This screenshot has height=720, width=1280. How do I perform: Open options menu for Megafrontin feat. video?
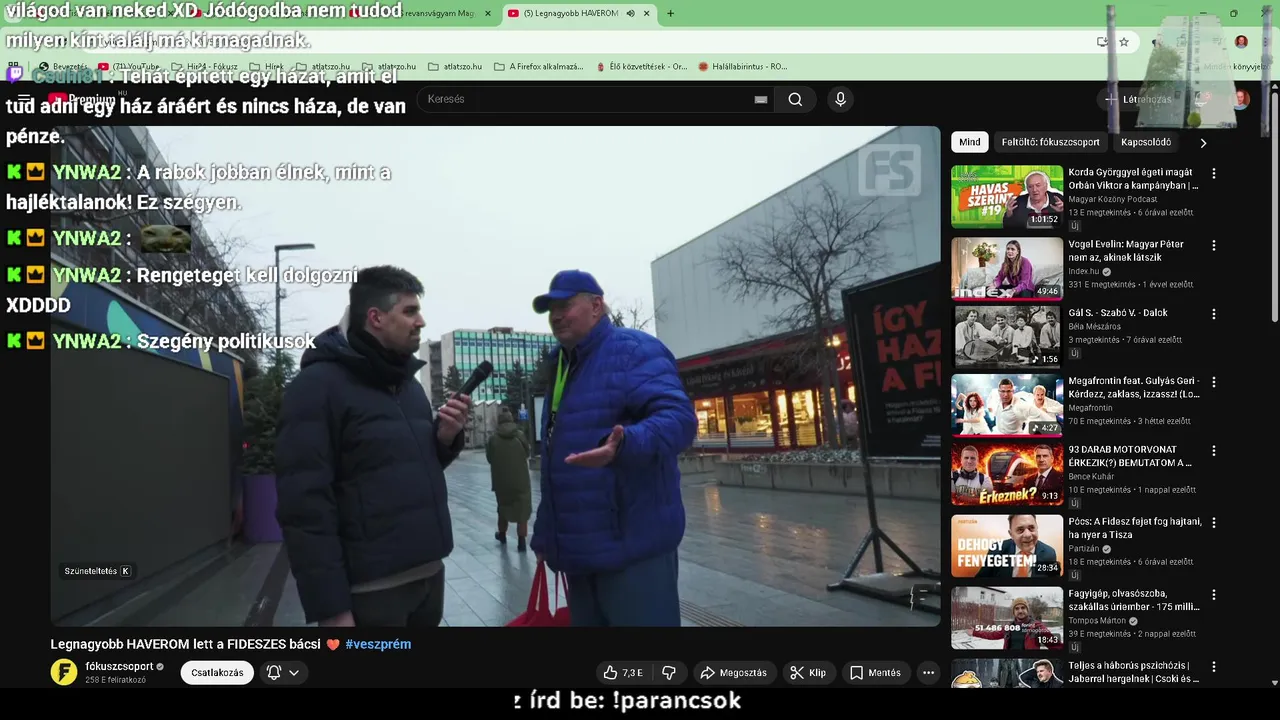click(1214, 382)
